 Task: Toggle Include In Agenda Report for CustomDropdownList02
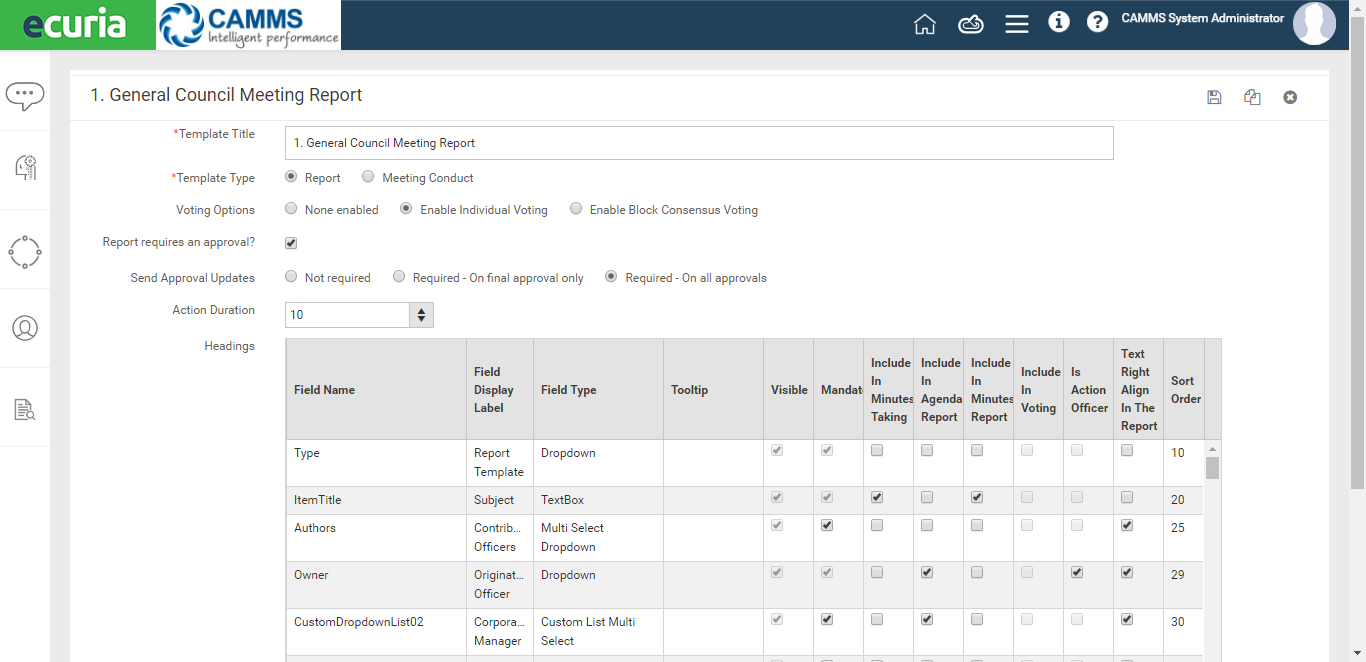[x=927, y=619]
